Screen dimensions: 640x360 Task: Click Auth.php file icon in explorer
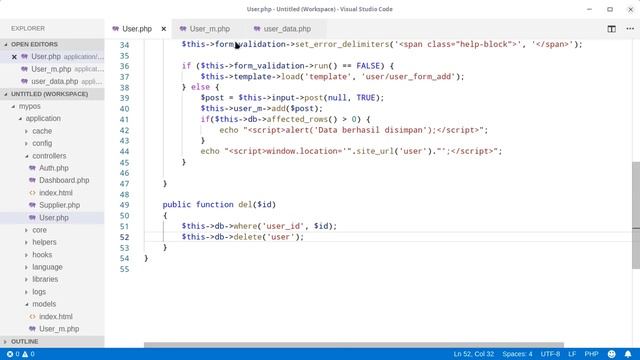pyautogui.click(x=32, y=168)
